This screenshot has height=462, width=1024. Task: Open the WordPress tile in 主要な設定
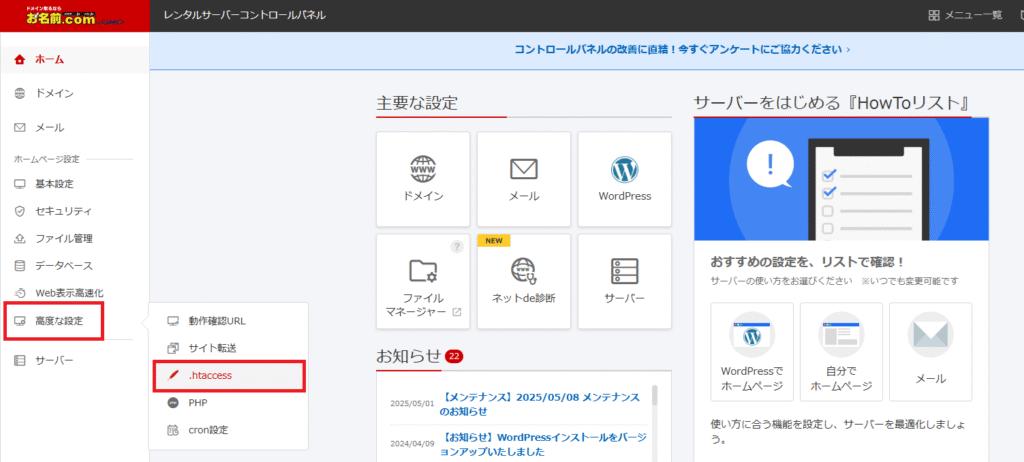click(624, 178)
